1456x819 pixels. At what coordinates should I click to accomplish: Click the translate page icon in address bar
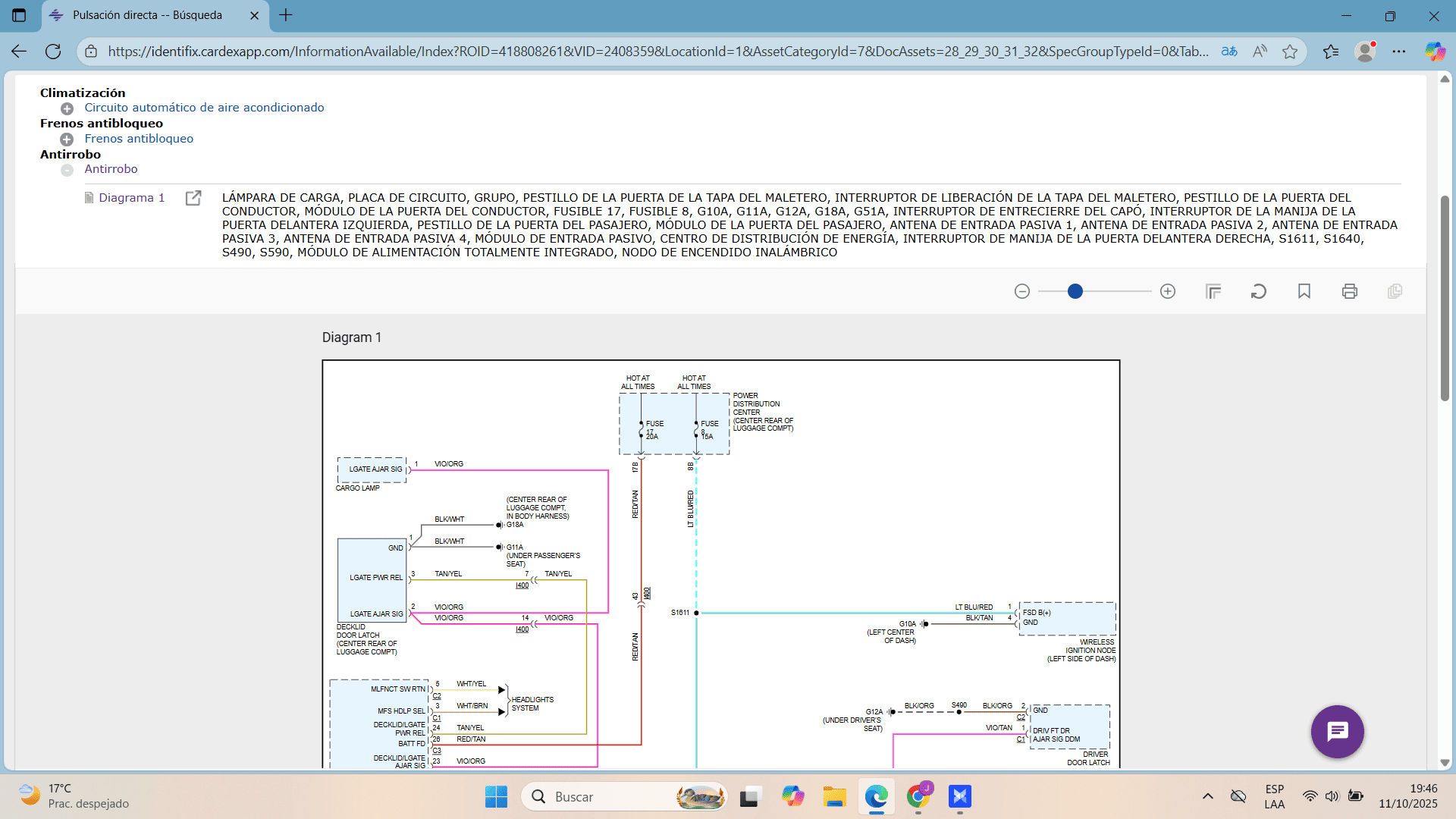[1229, 51]
